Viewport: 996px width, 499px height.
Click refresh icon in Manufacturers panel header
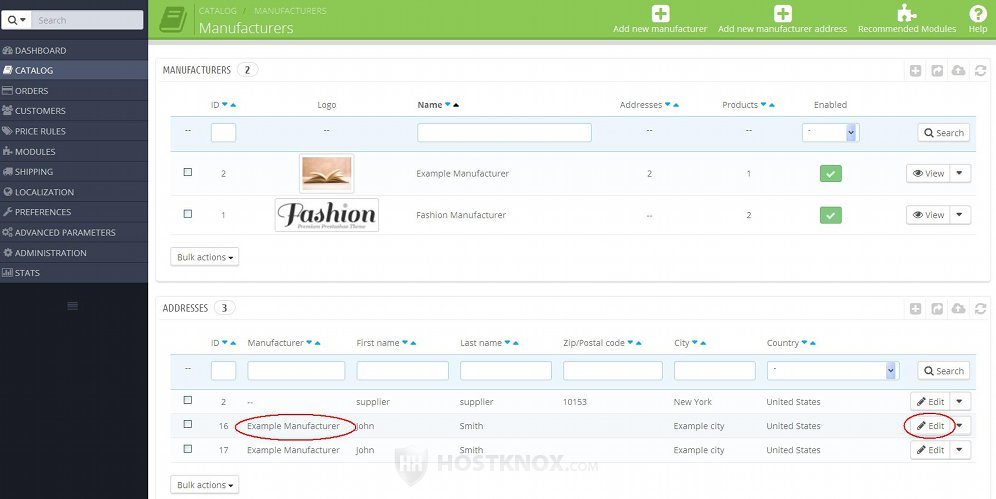(979, 70)
